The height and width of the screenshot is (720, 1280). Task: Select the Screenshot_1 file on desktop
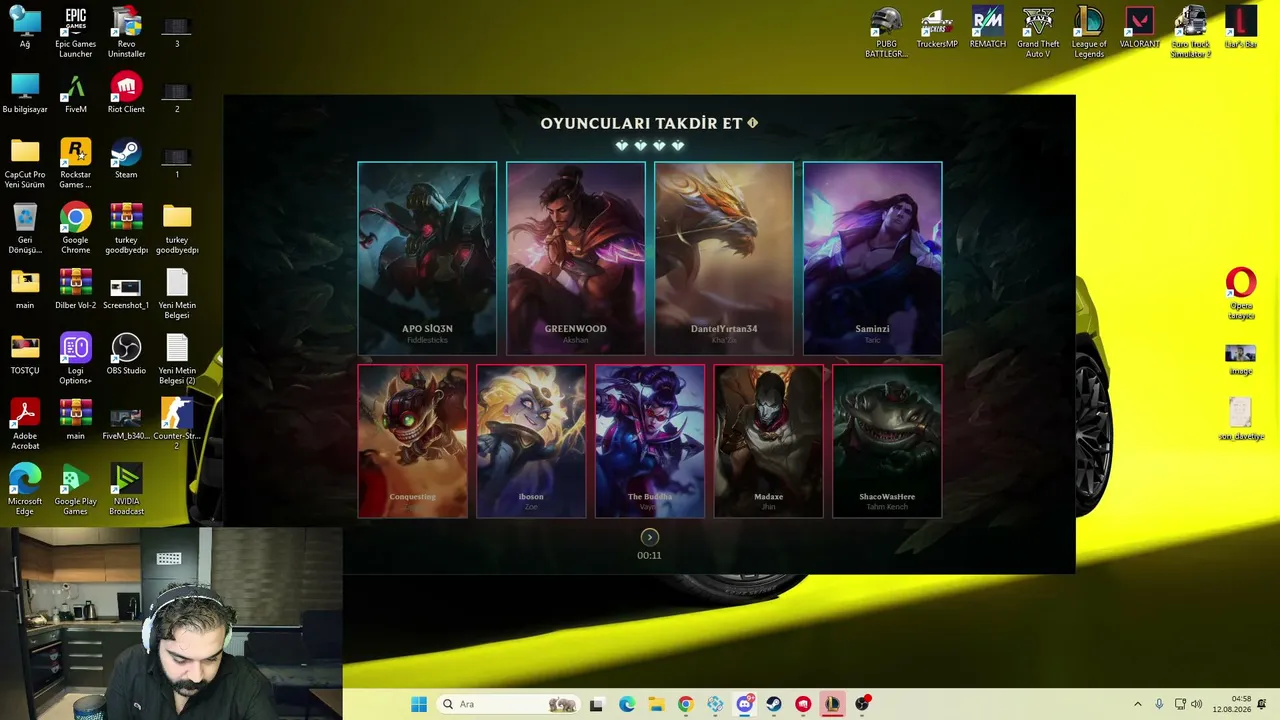pyautogui.click(x=126, y=289)
